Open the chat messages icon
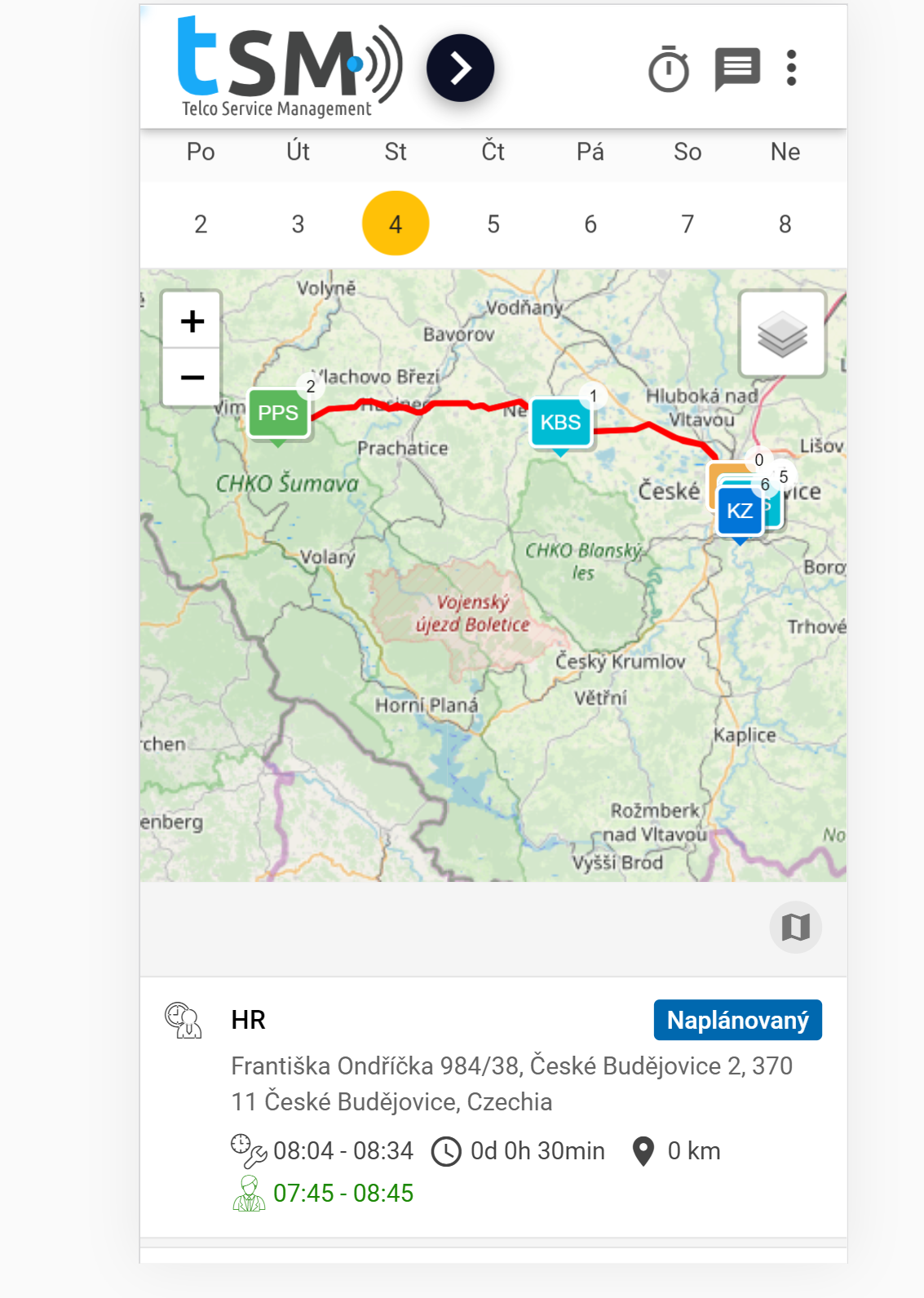This screenshot has width=924, height=1298. pyautogui.click(x=737, y=69)
